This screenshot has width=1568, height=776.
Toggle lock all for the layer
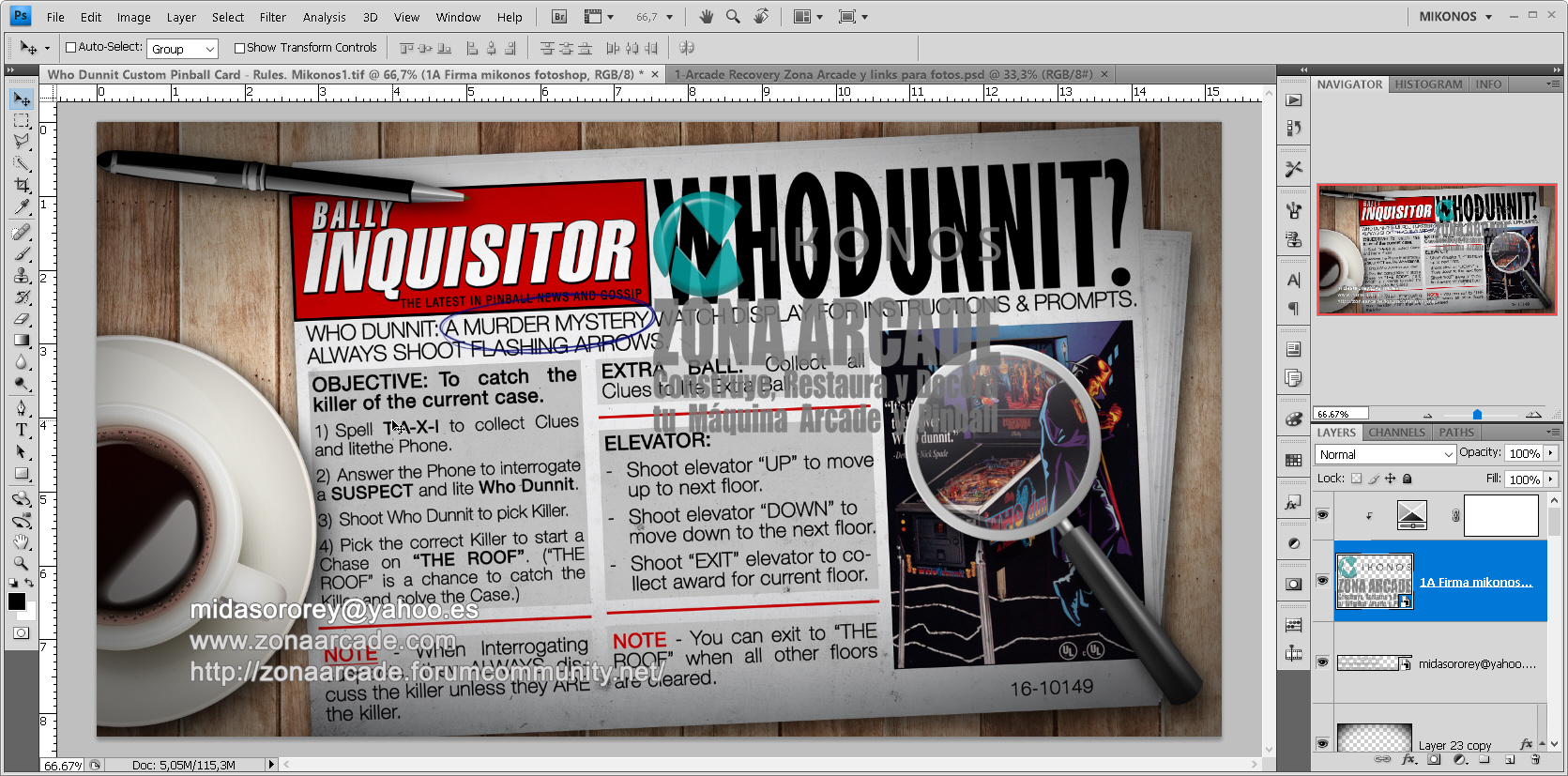pyautogui.click(x=1408, y=479)
